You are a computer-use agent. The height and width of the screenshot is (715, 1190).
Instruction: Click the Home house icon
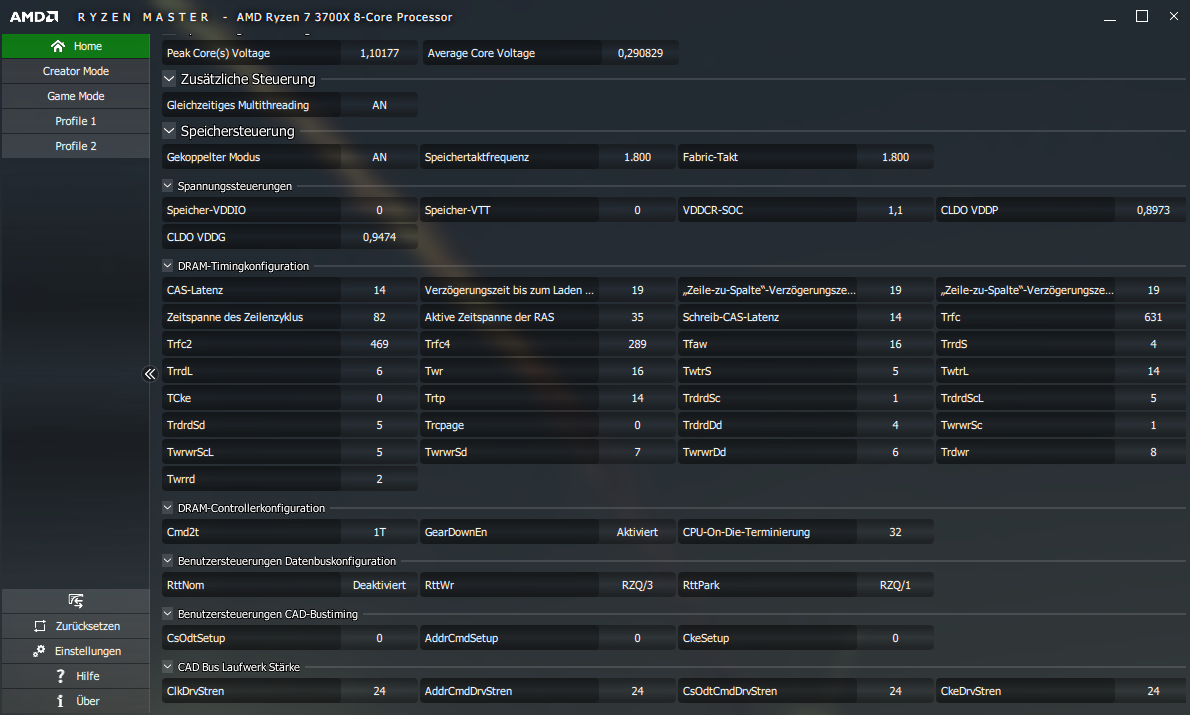[x=58, y=46]
